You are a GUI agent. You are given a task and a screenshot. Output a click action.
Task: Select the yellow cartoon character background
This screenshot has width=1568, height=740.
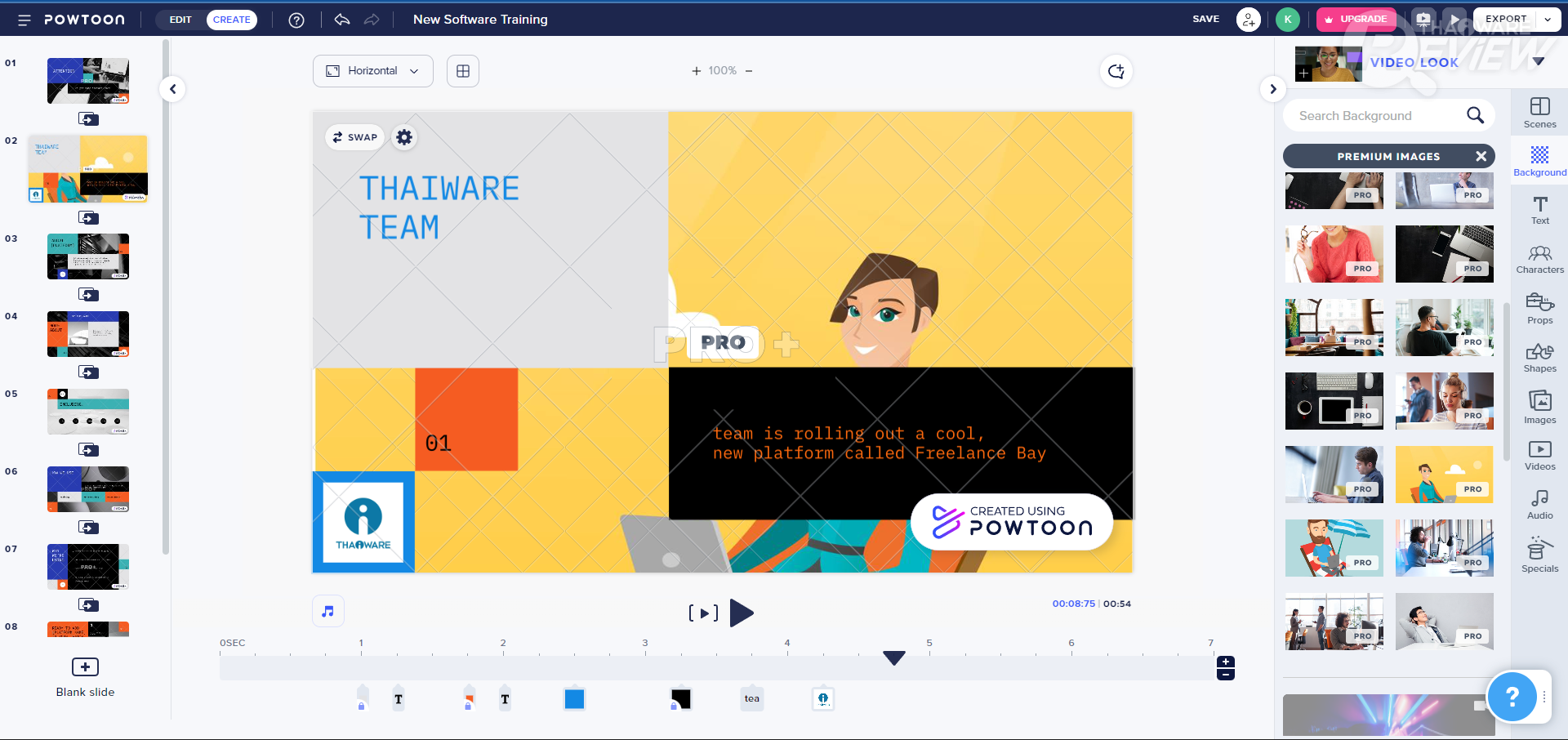coord(1445,475)
